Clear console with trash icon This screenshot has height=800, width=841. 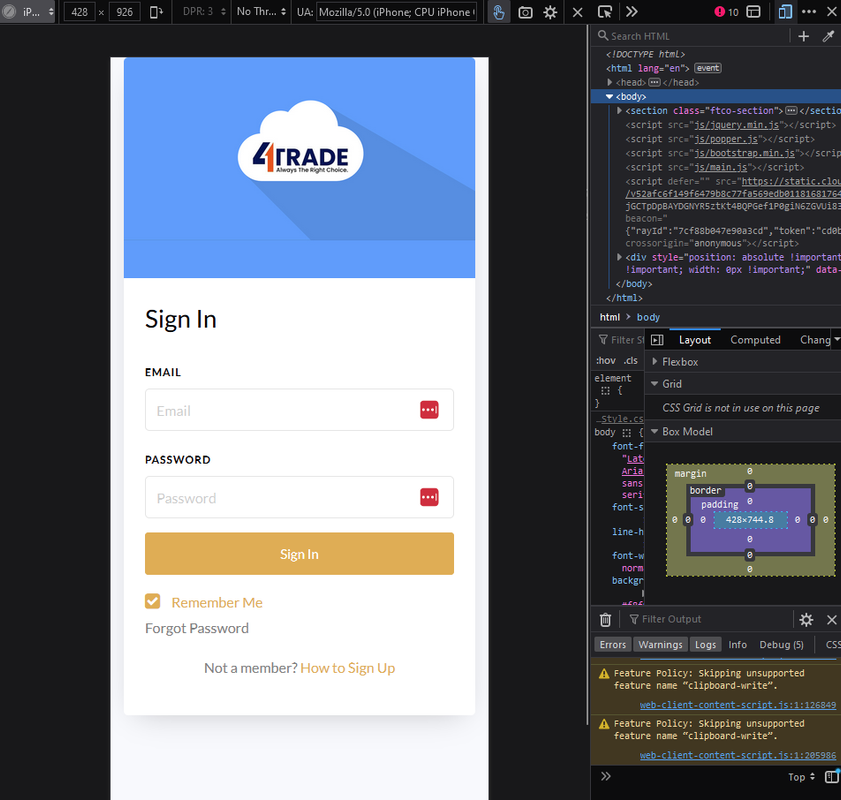pyautogui.click(x=605, y=619)
